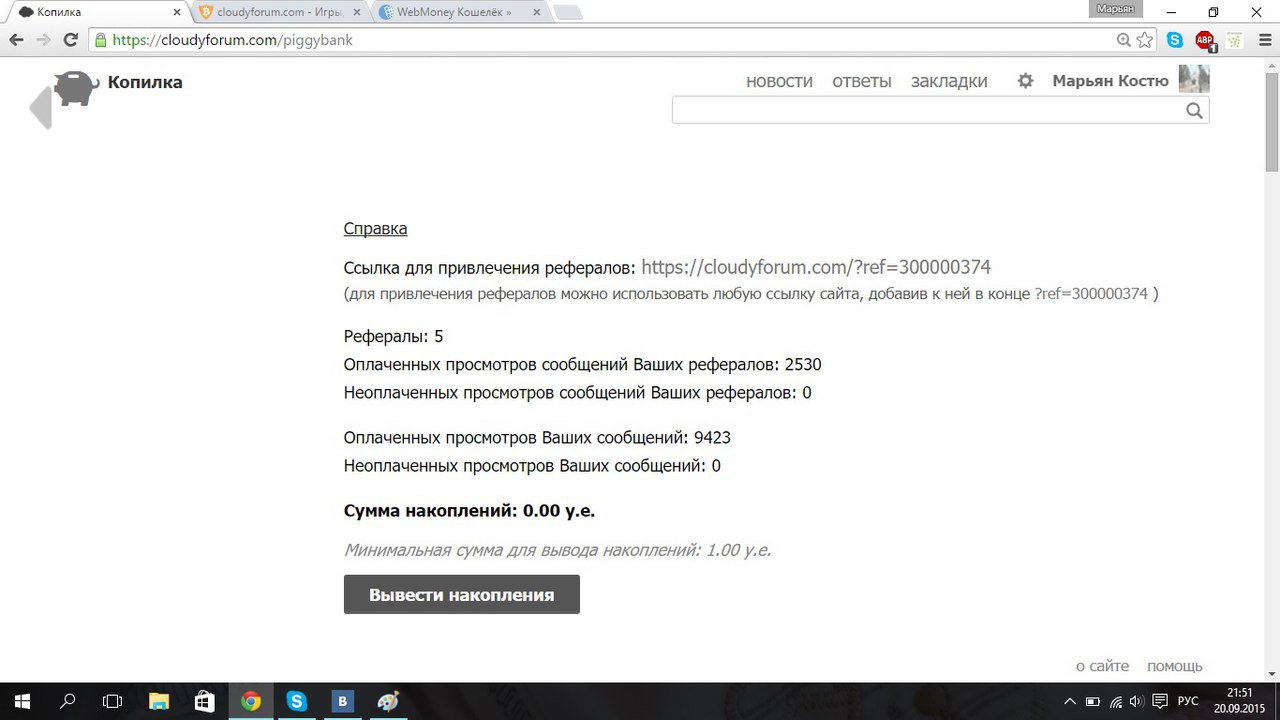The width and height of the screenshot is (1280, 720).
Task: Click the gray back arrow icon
Action: 41,108
